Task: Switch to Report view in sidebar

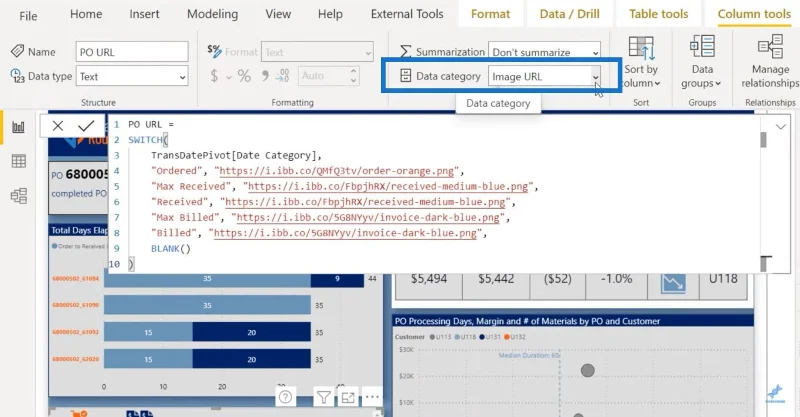Action: pos(18,127)
